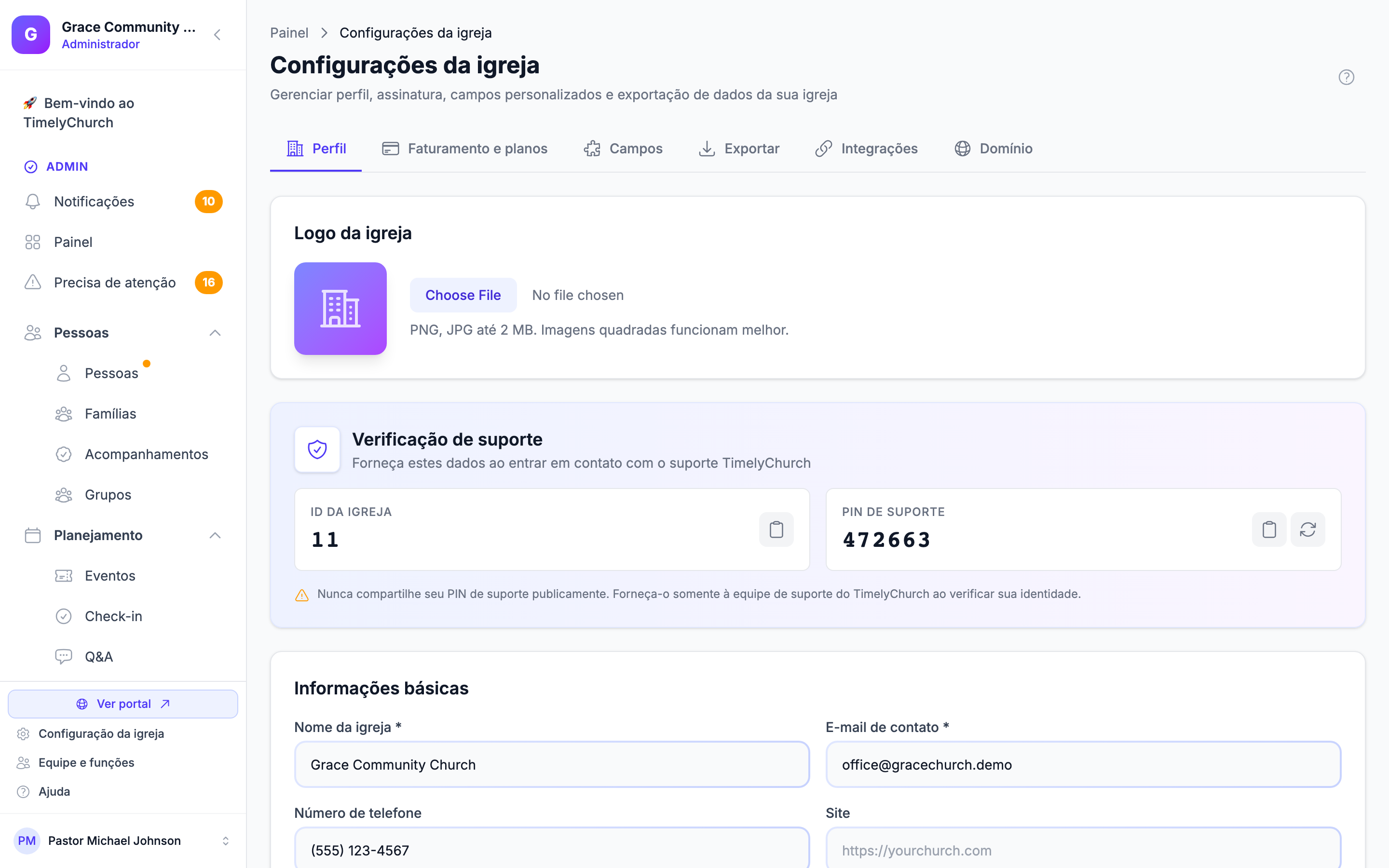
Task: Copy the church ID to clipboard
Action: (776, 529)
